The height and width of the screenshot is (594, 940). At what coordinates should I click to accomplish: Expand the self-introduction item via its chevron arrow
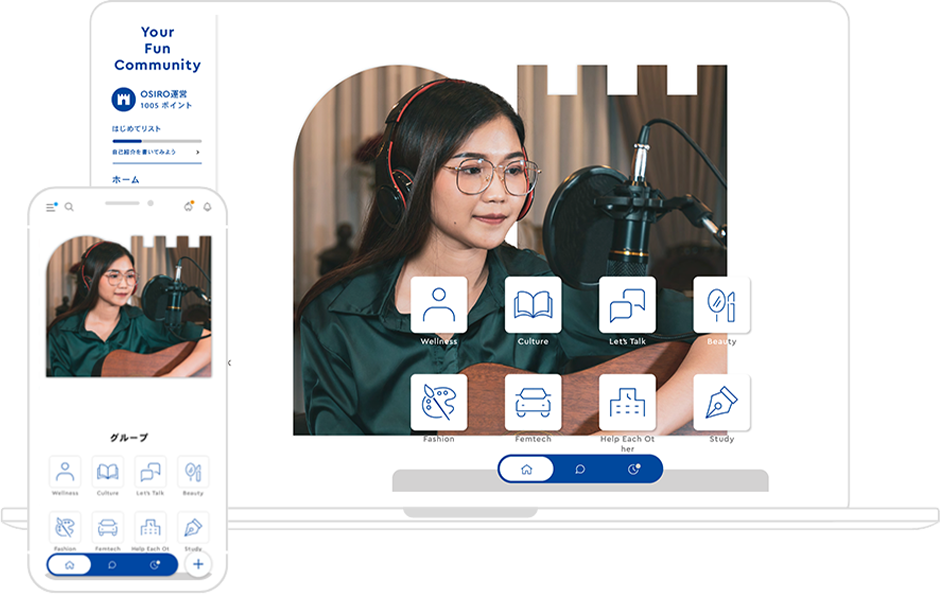point(198,152)
